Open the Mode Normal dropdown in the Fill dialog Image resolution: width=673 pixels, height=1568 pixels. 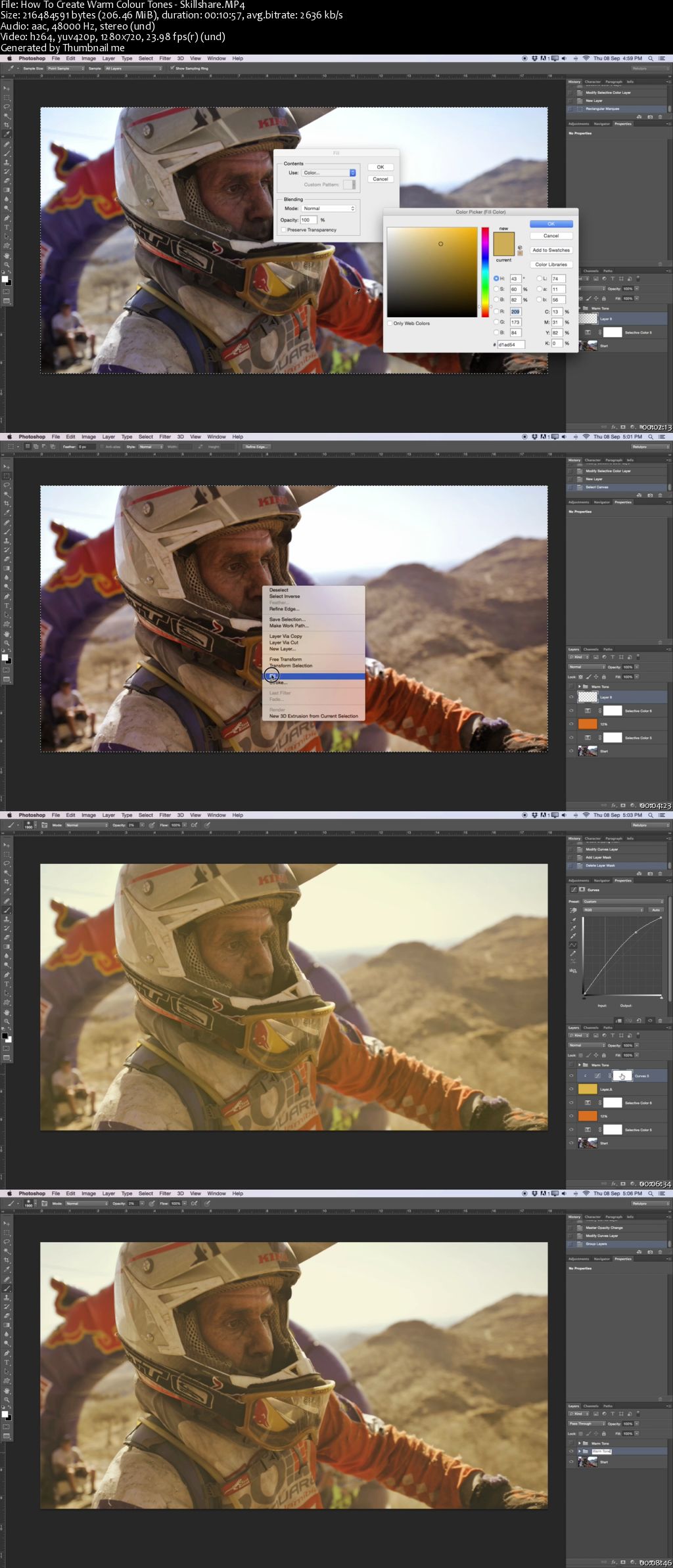(x=329, y=208)
